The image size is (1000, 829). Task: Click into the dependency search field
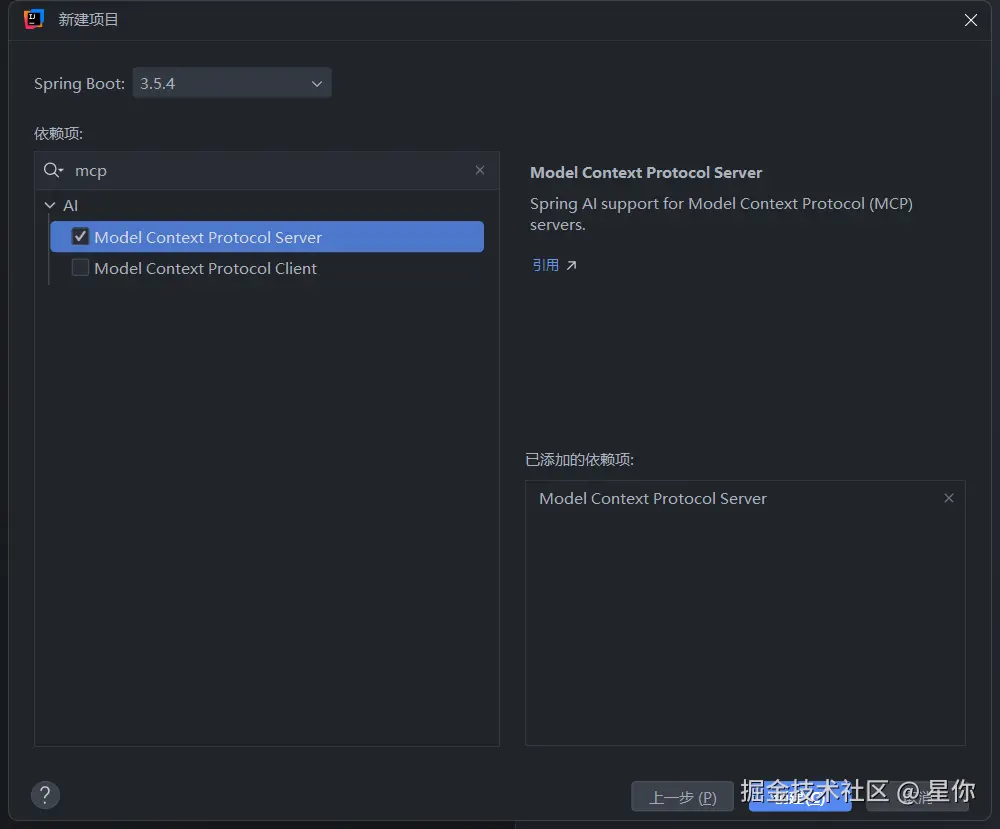270,171
